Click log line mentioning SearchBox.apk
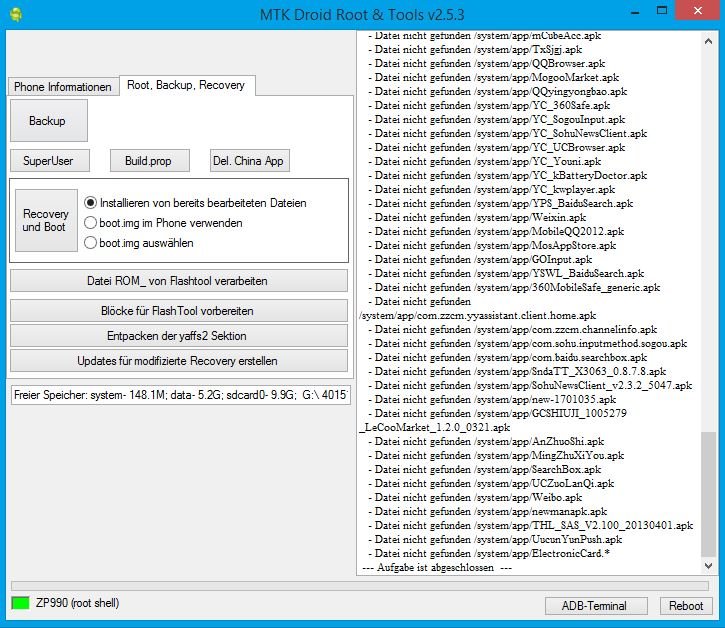The image size is (725, 628). 485,469
